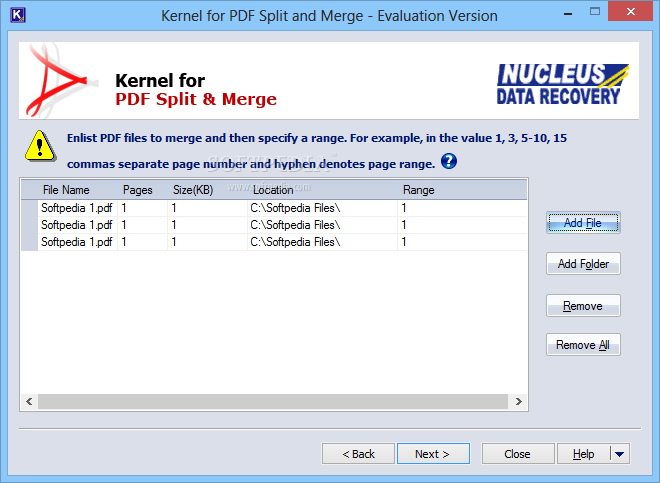Select second row file name Softpedia 1.pdf
This screenshot has width=660, height=483.
pos(77,225)
